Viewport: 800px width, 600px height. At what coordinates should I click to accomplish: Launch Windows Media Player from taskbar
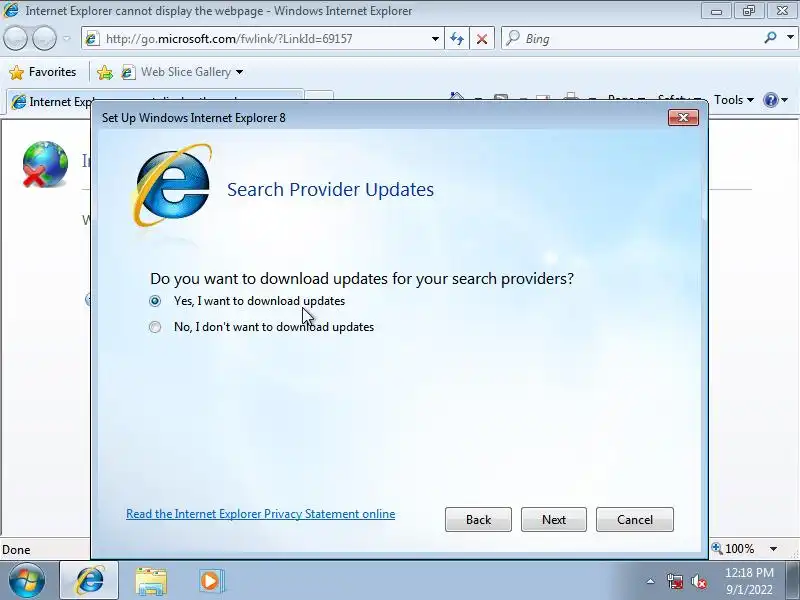coord(211,581)
